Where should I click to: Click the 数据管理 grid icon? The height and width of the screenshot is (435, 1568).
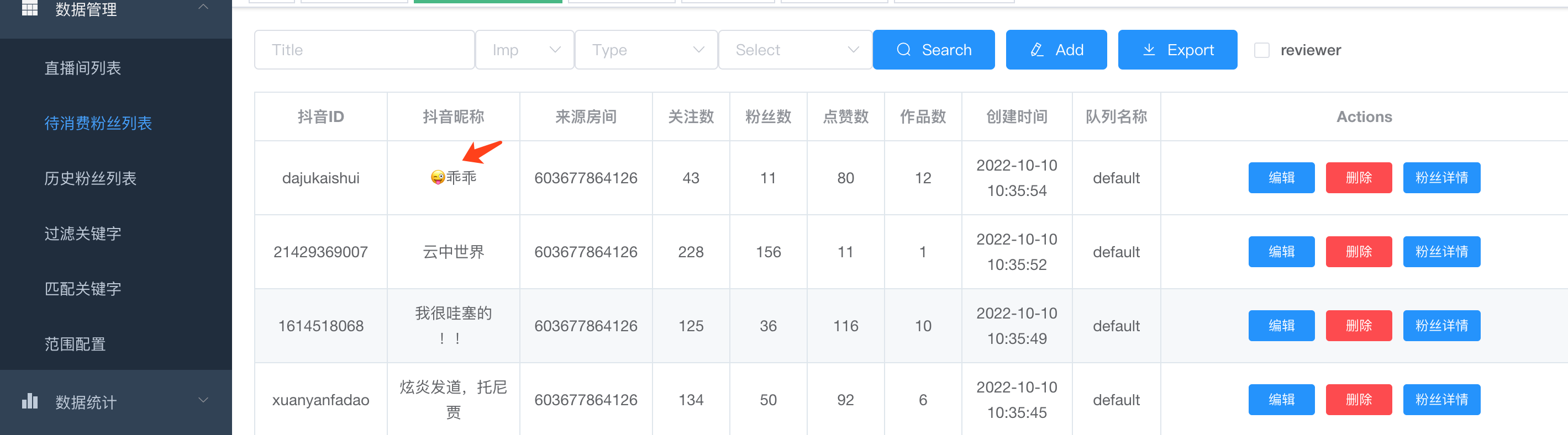[30, 8]
